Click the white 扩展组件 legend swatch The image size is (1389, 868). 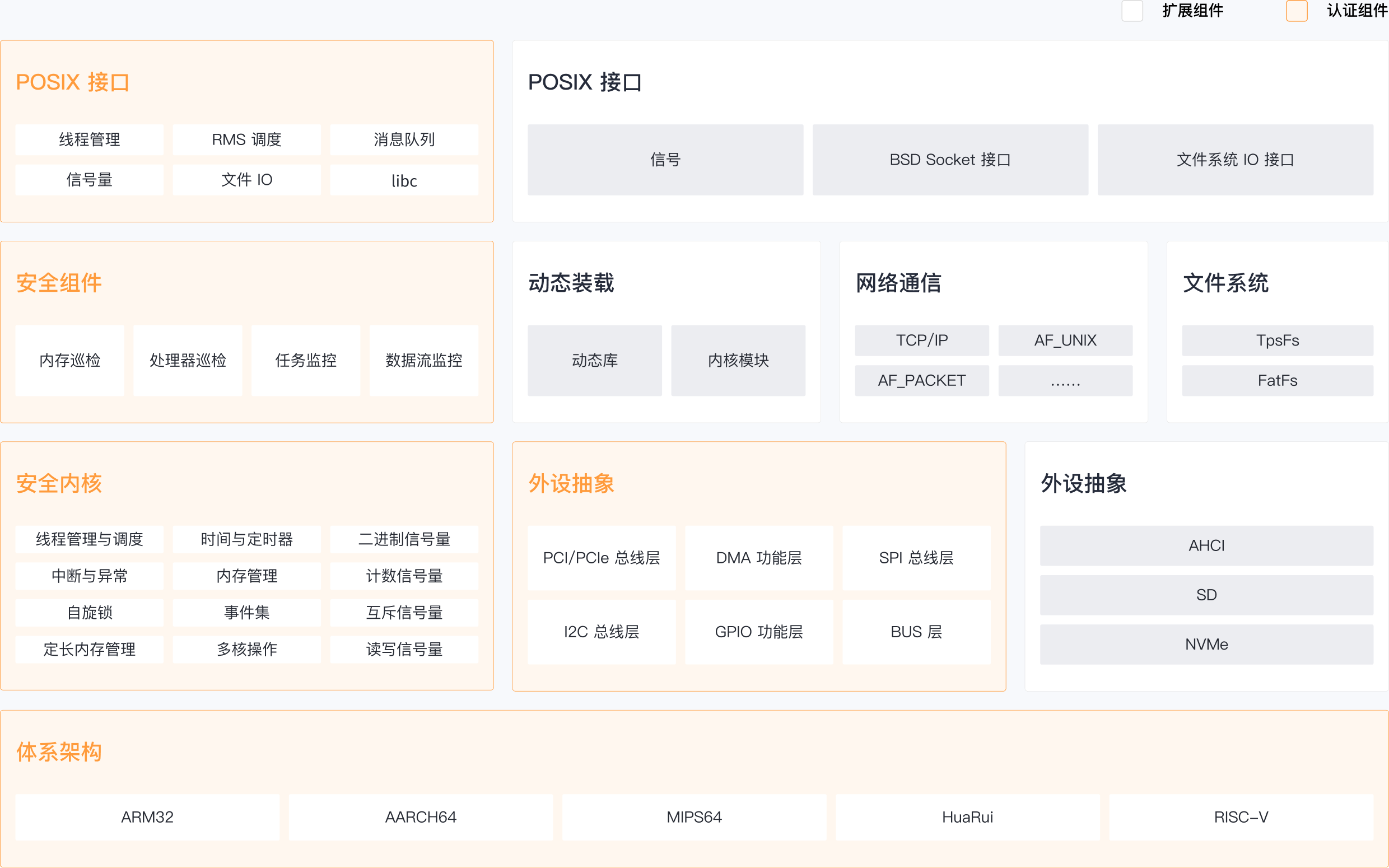click(1132, 11)
